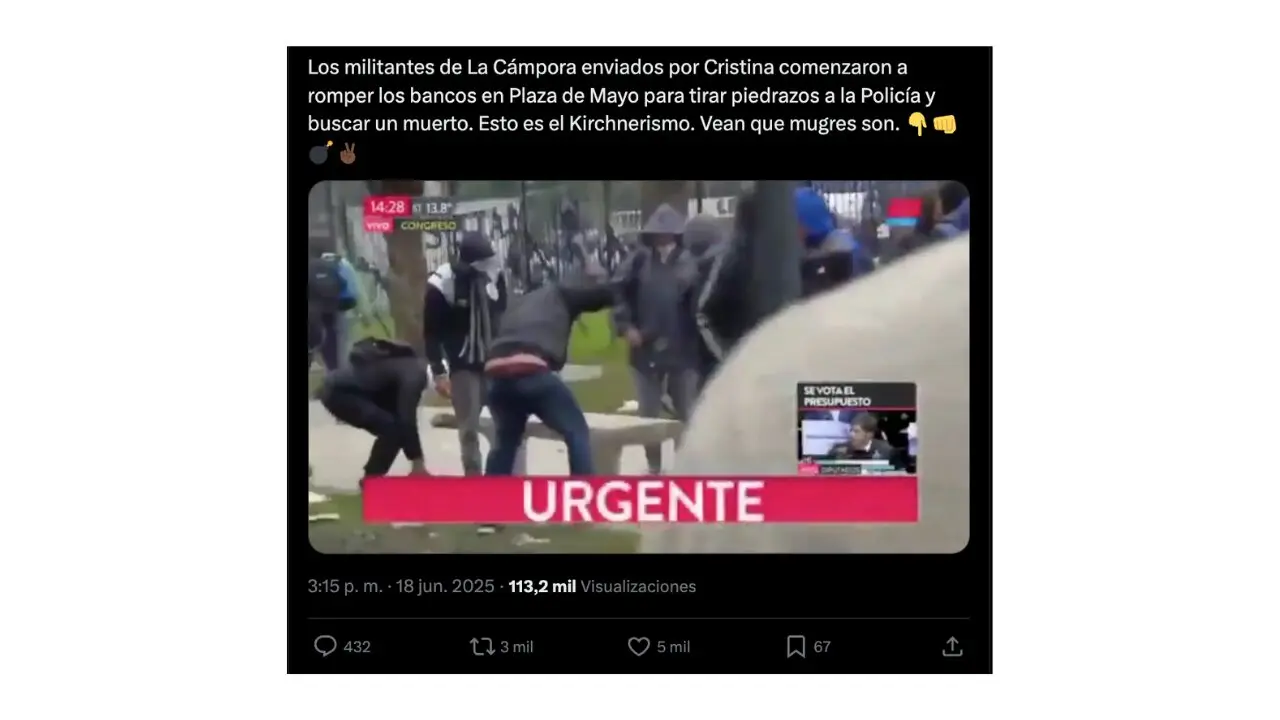Click the retweet arrows icon
The height and width of the screenshot is (720, 1280).
point(482,646)
